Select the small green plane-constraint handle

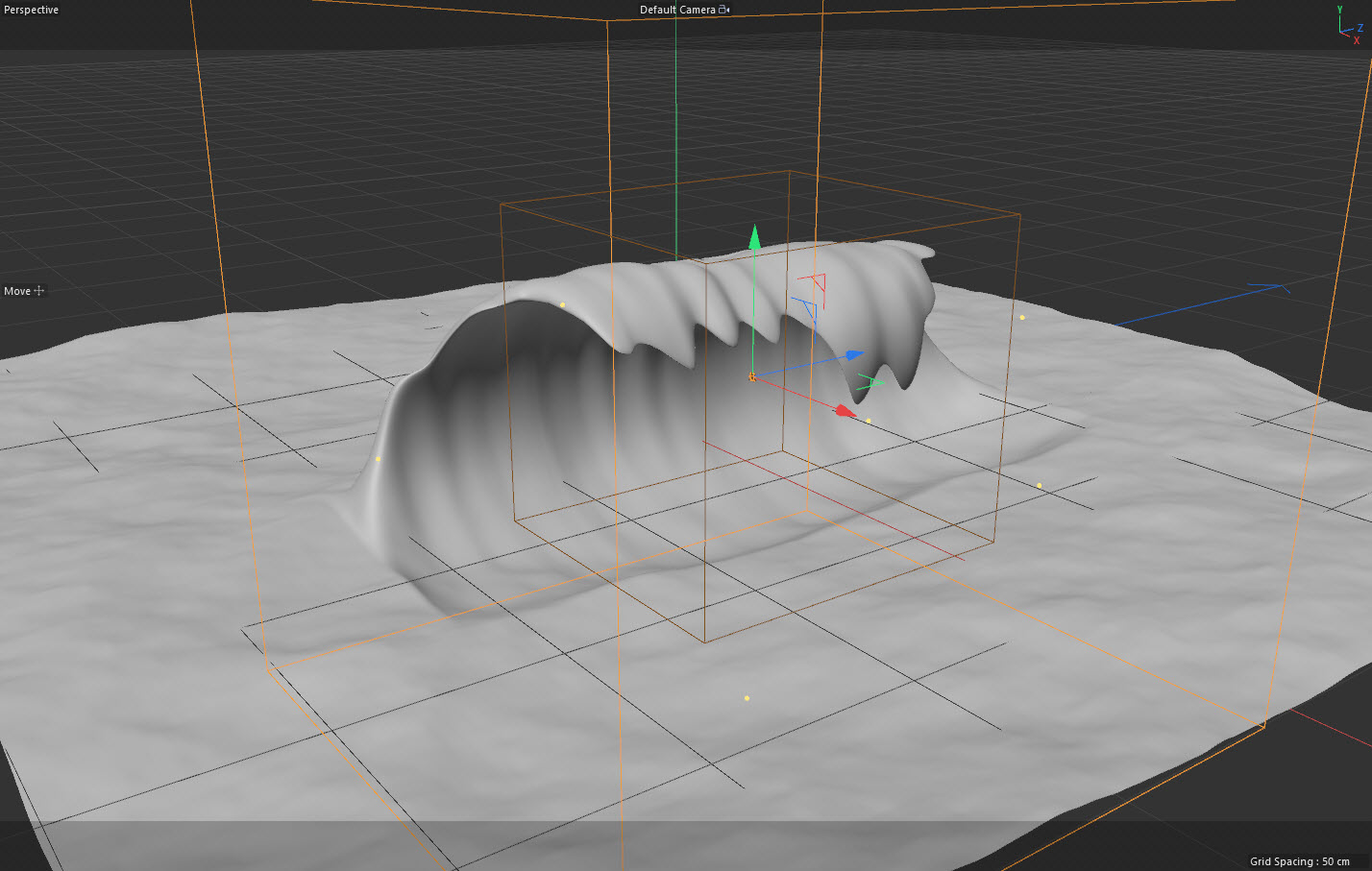click(x=870, y=381)
